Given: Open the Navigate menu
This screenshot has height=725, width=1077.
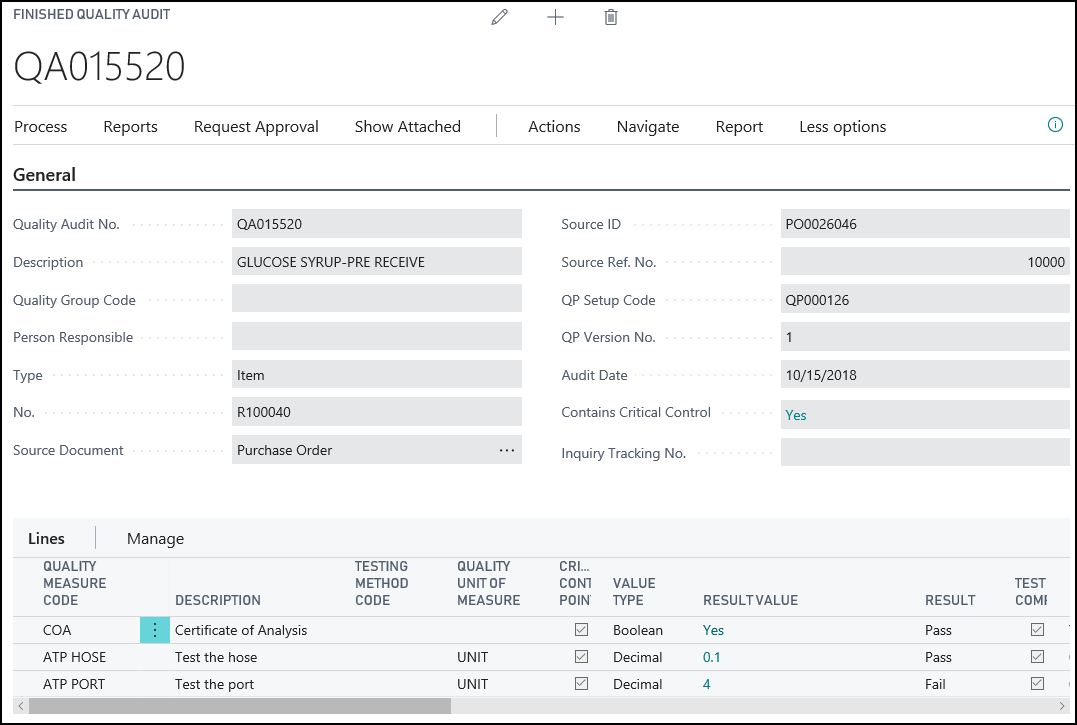Looking at the screenshot, I should [x=648, y=127].
